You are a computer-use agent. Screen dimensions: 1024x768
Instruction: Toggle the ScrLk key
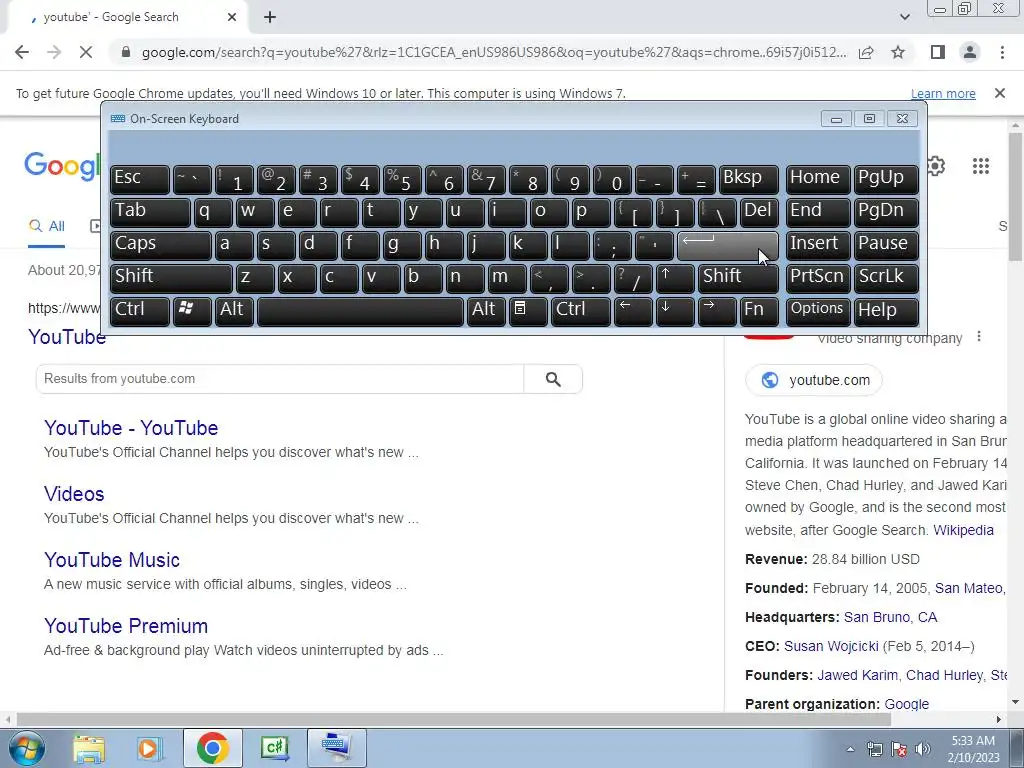886,278
